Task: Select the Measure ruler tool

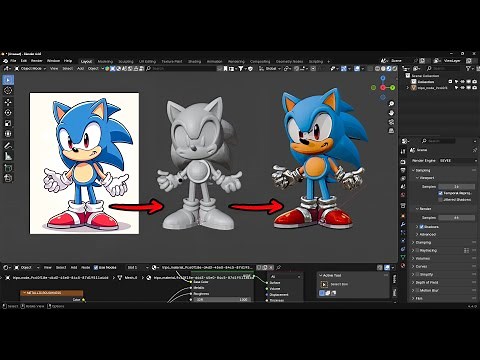Action: pos(8,156)
